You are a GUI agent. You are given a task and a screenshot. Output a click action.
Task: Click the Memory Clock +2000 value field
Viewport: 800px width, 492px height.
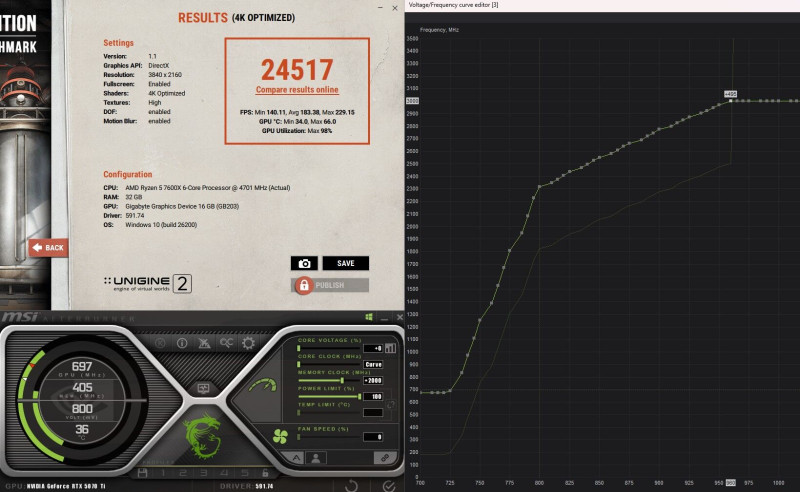(x=373, y=381)
